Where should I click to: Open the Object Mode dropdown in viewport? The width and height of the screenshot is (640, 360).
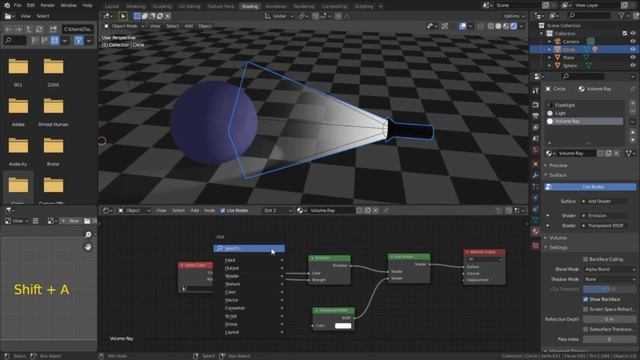pos(124,26)
